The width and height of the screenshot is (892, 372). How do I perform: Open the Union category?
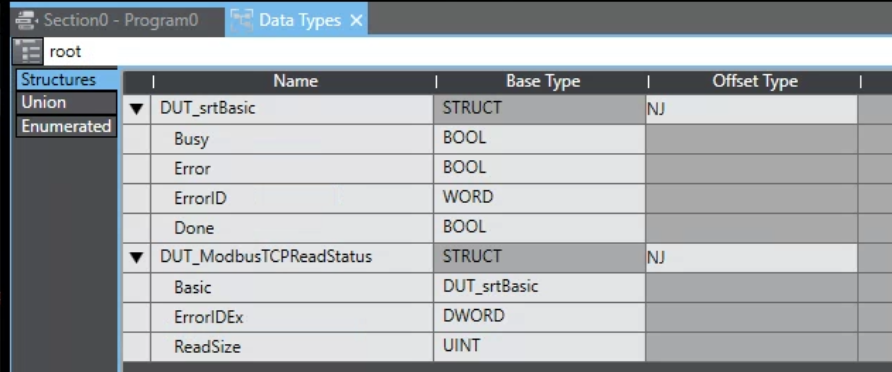click(x=66, y=103)
